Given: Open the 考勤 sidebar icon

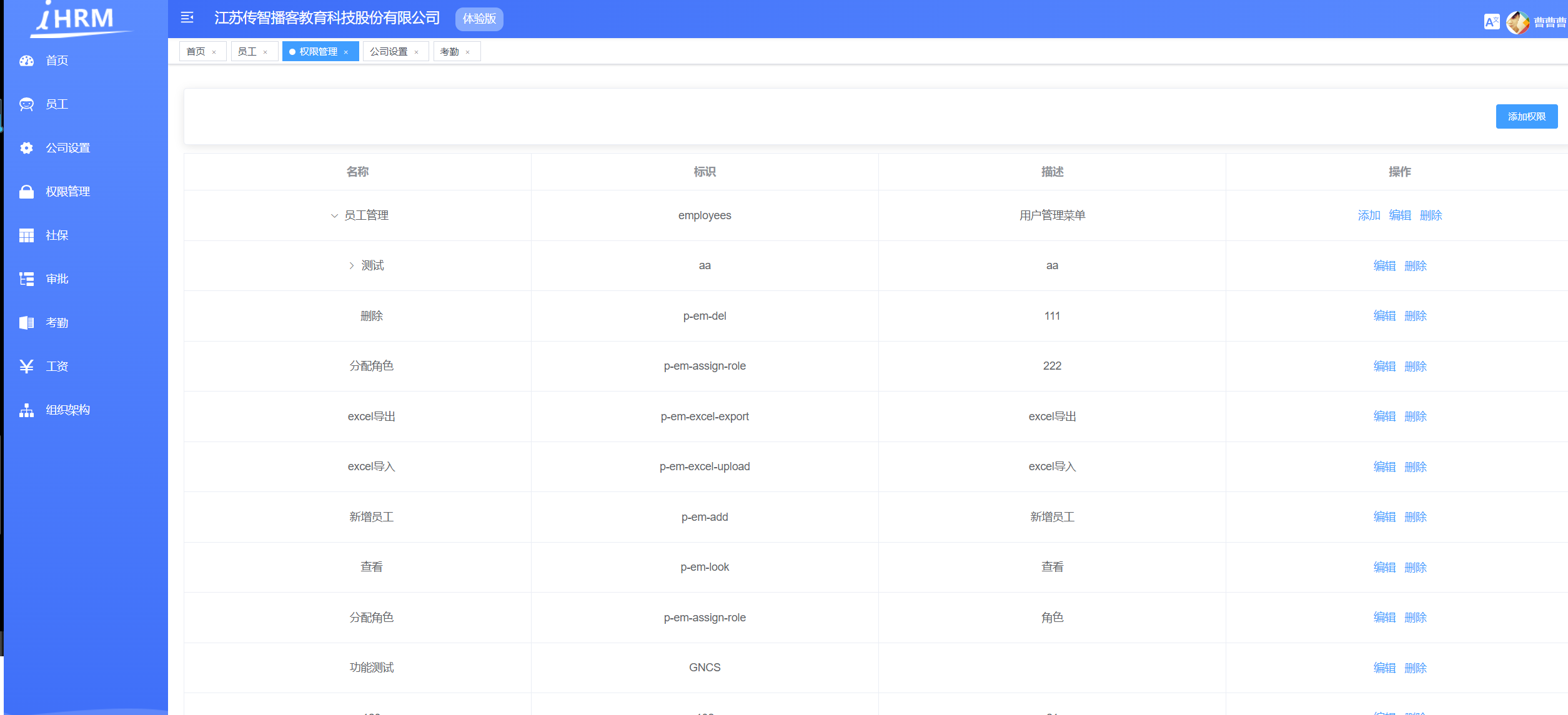Looking at the screenshot, I should pyautogui.click(x=27, y=323).
